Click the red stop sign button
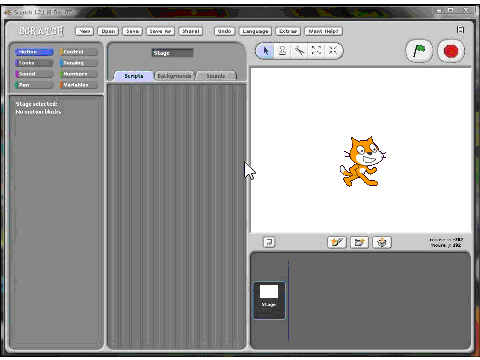The width and height of the screenshot is (480, 360). (x=451, y=51)
